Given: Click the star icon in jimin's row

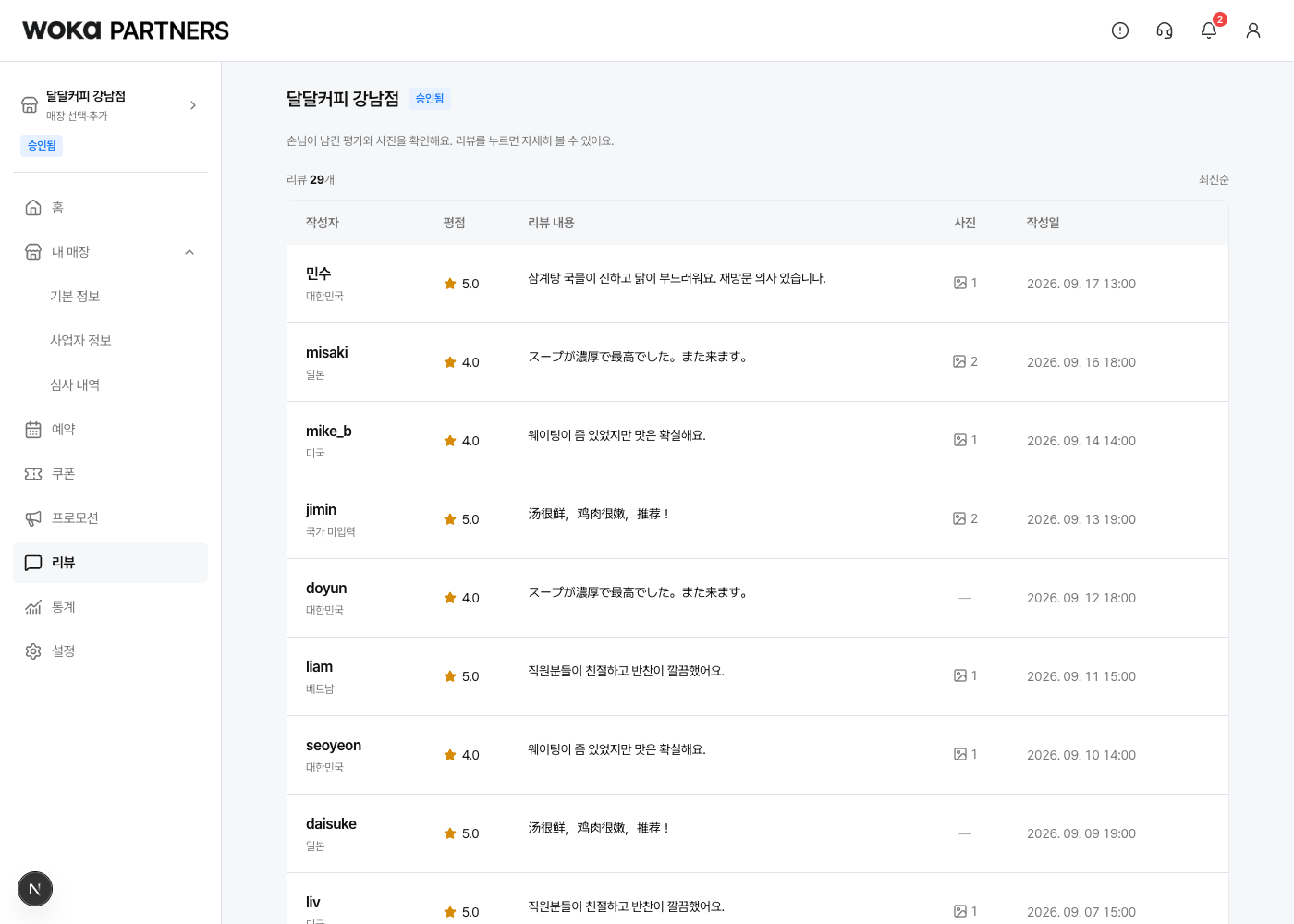Looking at the screenshot, I should point(450,519).
